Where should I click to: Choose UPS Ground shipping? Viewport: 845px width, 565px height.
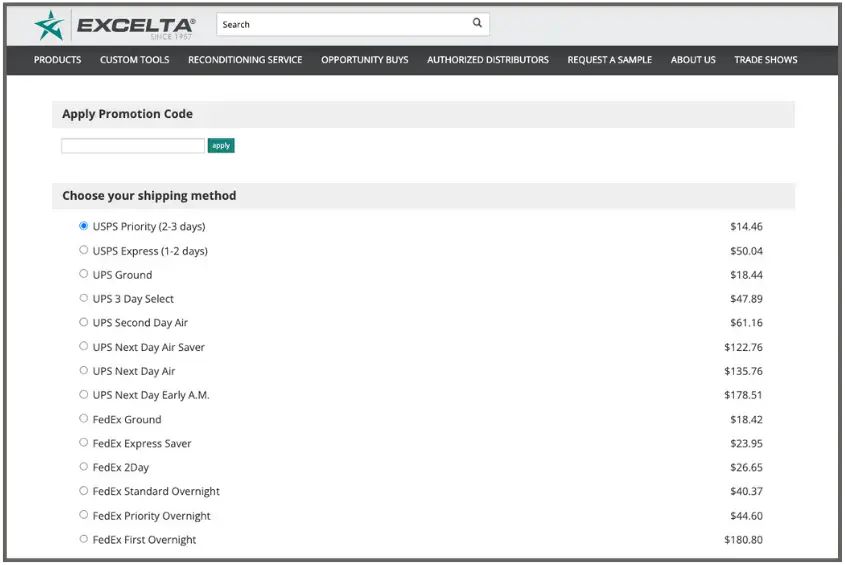pyautogui.click(x=84, y=274)
